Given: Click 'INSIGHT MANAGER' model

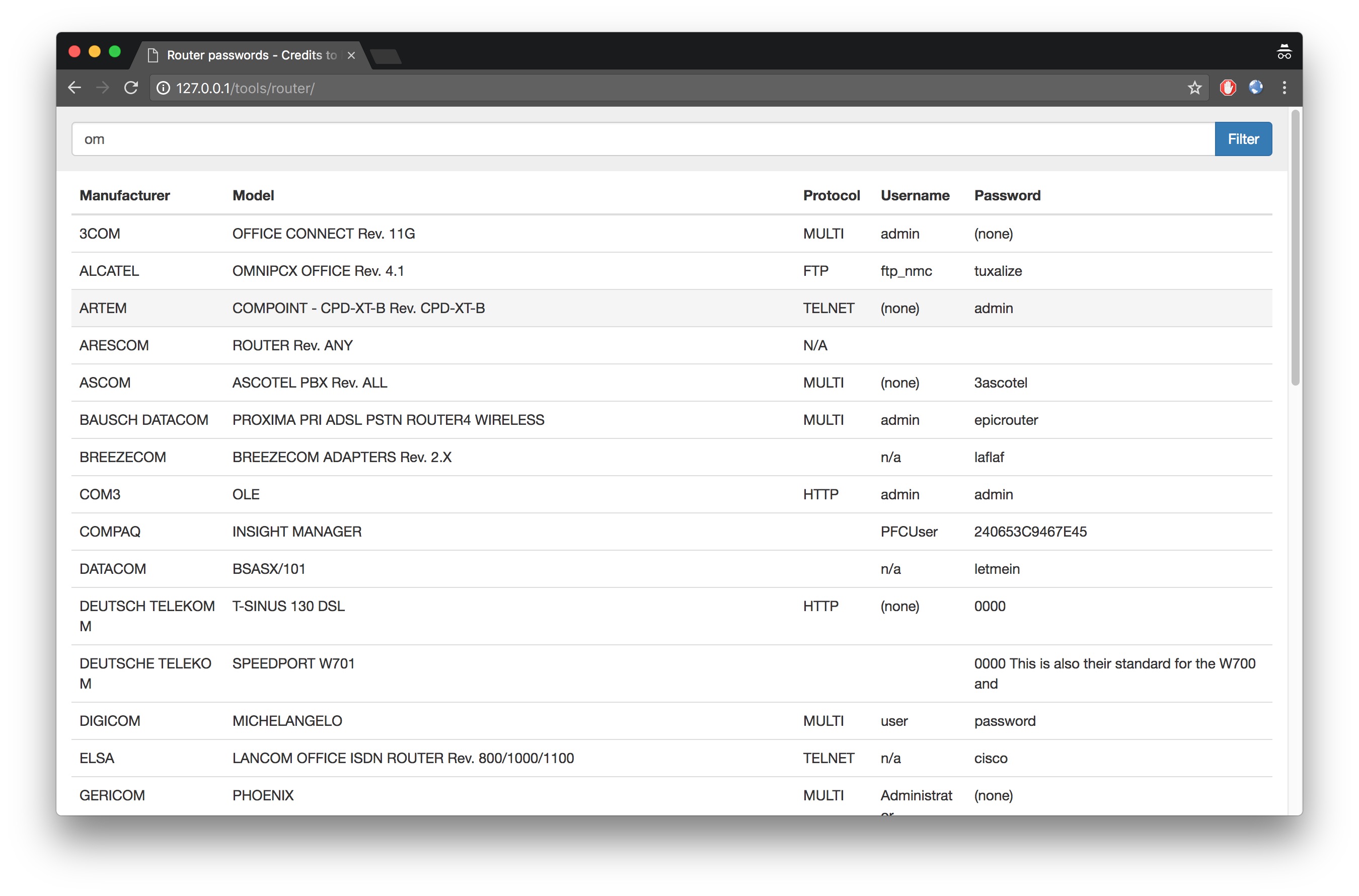Looking at the screenshot, I should 297,532.
